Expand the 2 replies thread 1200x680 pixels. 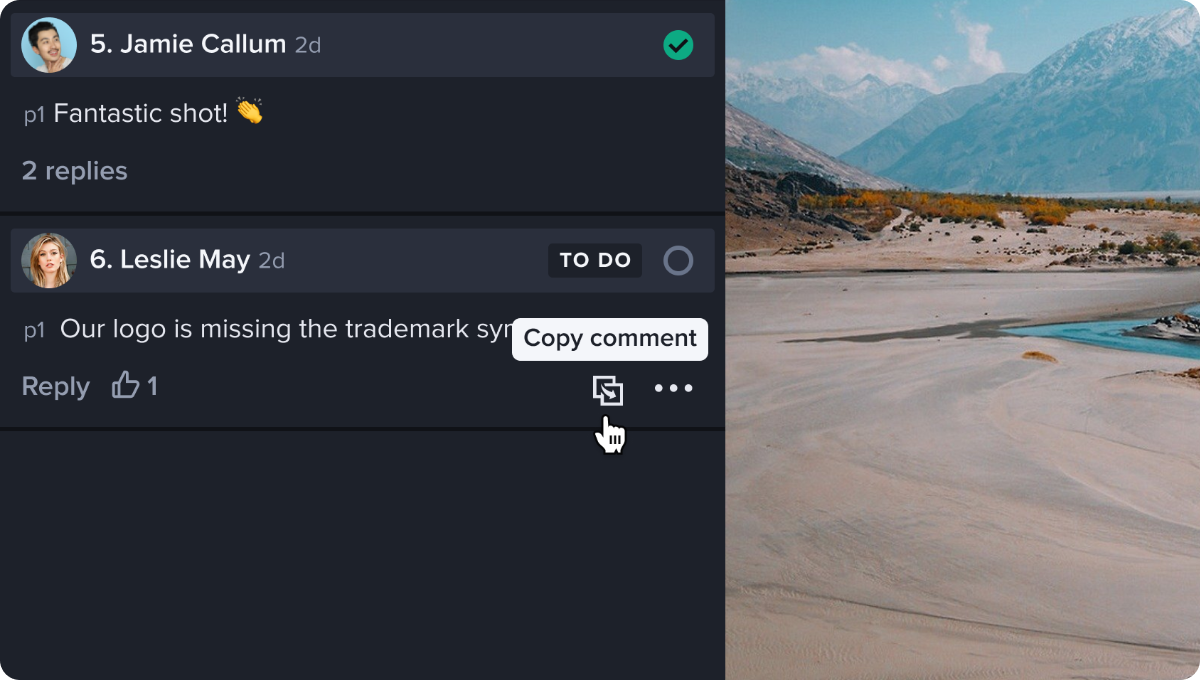pos(75,171)
